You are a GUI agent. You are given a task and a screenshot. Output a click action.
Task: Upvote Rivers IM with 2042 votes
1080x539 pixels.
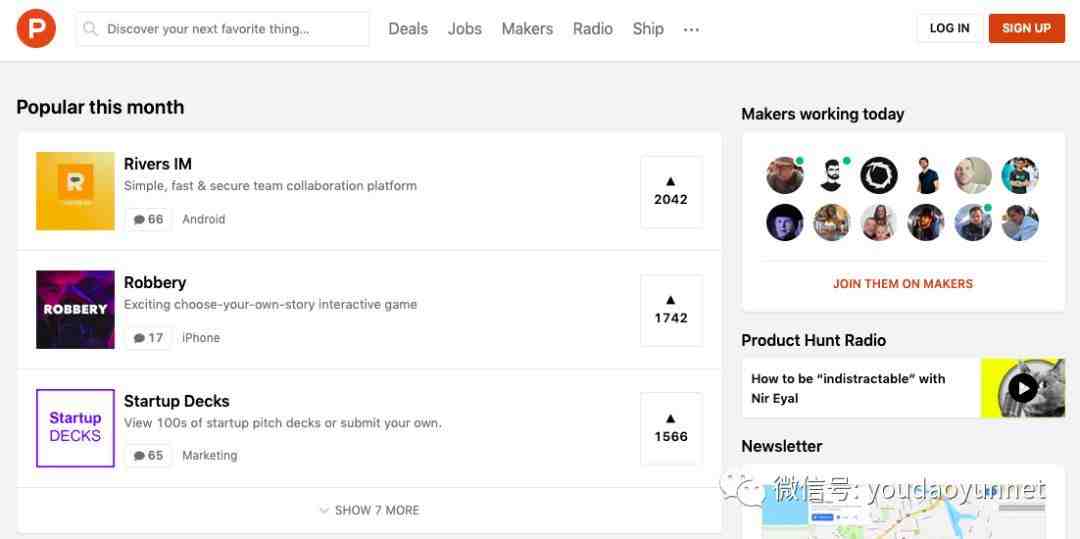click(671, 191)
